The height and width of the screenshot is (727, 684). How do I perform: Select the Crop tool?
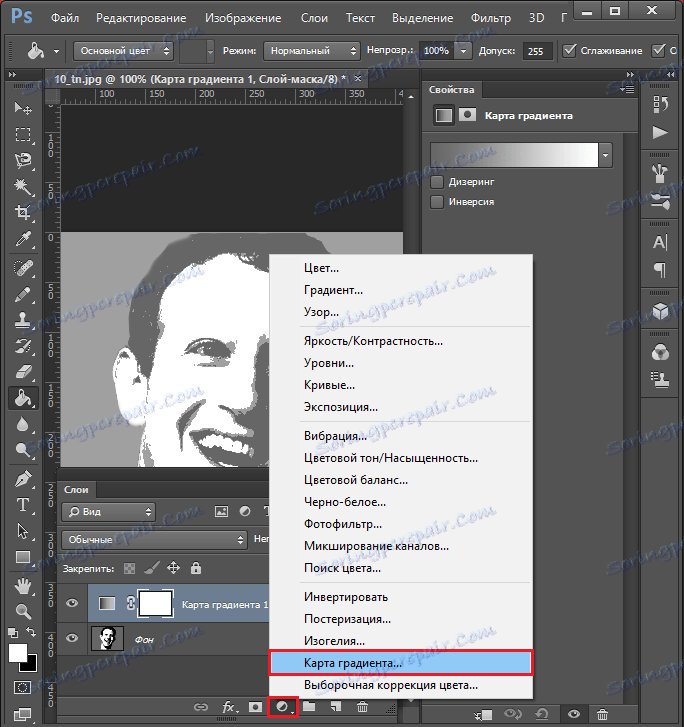click(22, 212)
